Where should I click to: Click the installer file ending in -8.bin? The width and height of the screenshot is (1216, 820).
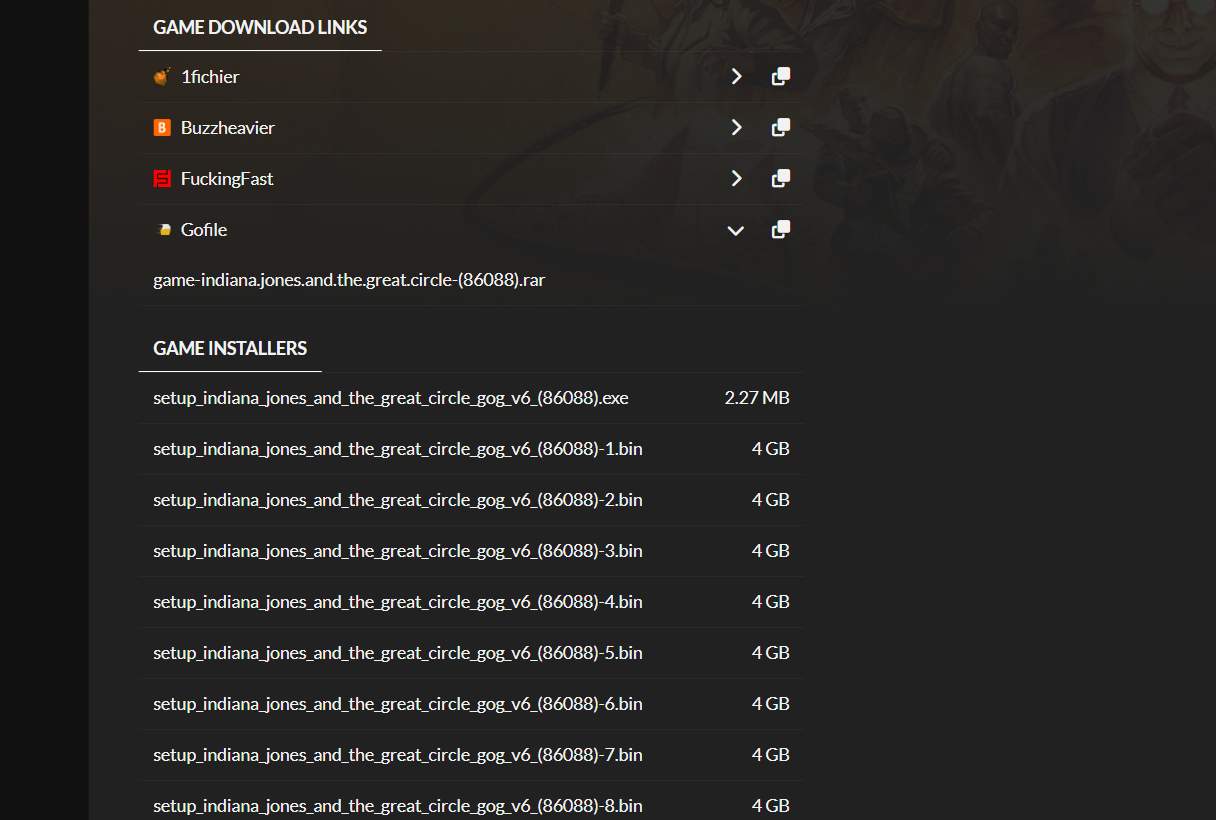click(x=398, y=806)
